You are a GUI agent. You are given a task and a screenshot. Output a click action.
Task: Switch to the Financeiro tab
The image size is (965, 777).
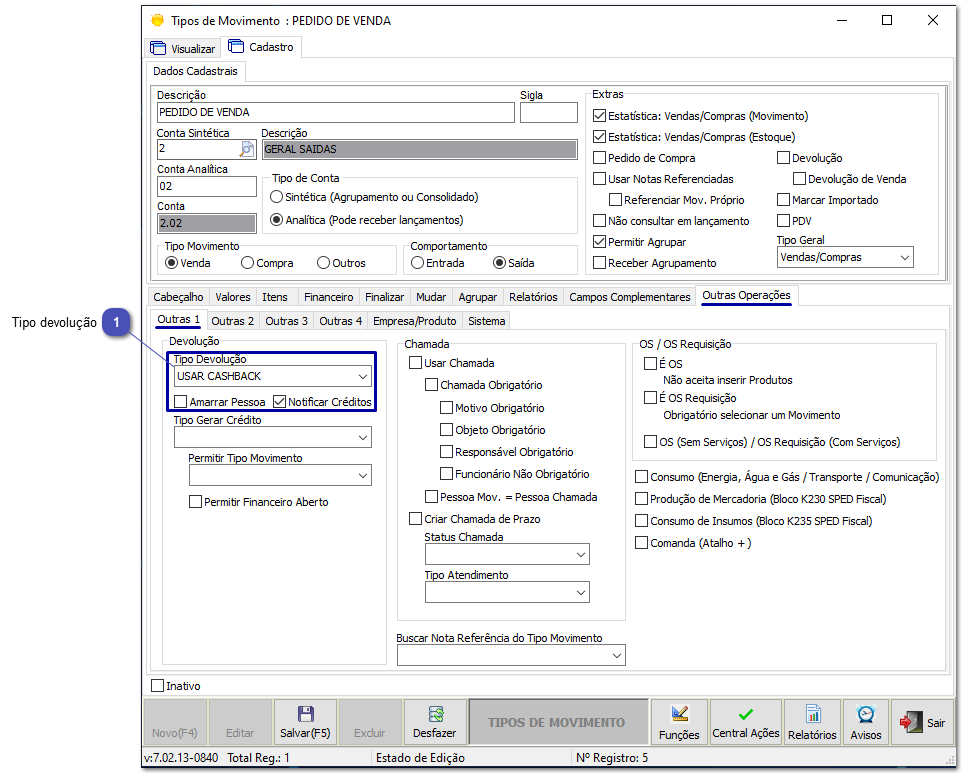pyautogui.click(x=328, y=297)
